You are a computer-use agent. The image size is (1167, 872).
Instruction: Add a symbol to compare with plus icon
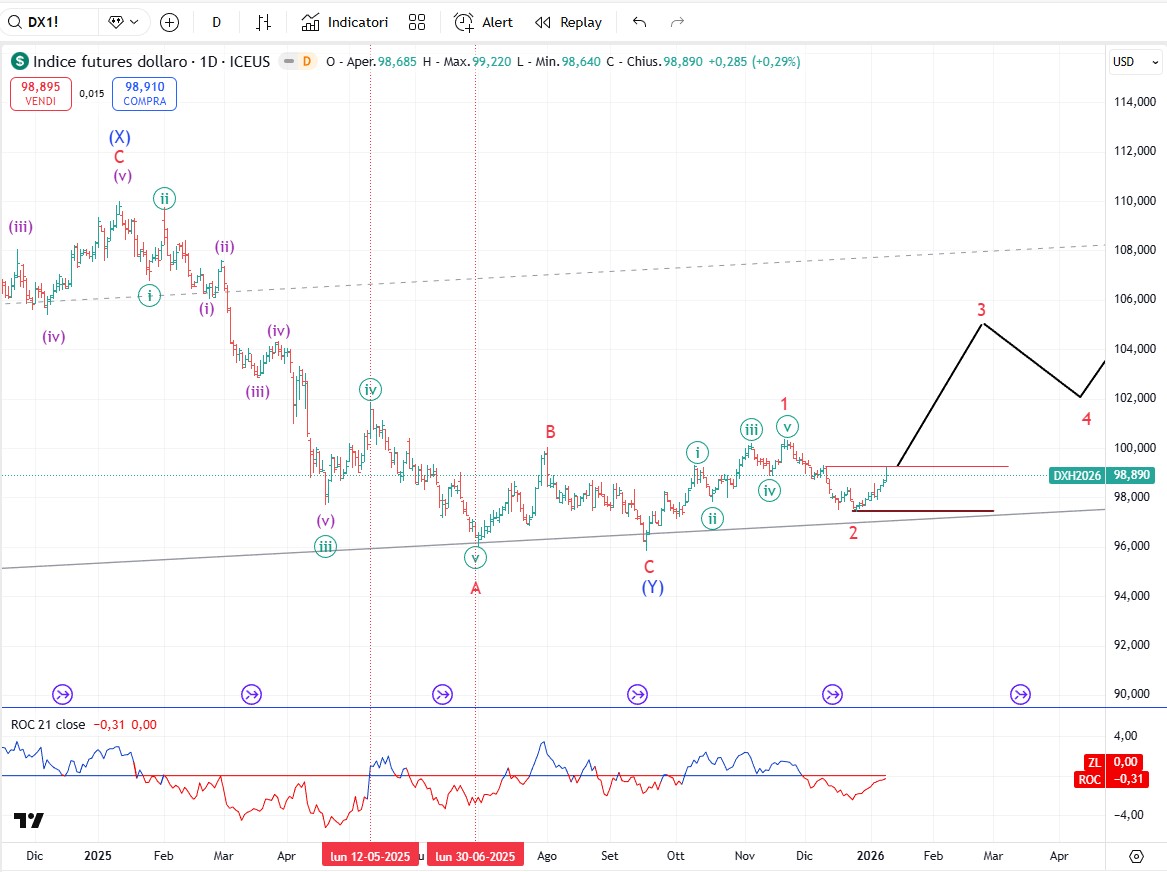(x=169, y=22)
